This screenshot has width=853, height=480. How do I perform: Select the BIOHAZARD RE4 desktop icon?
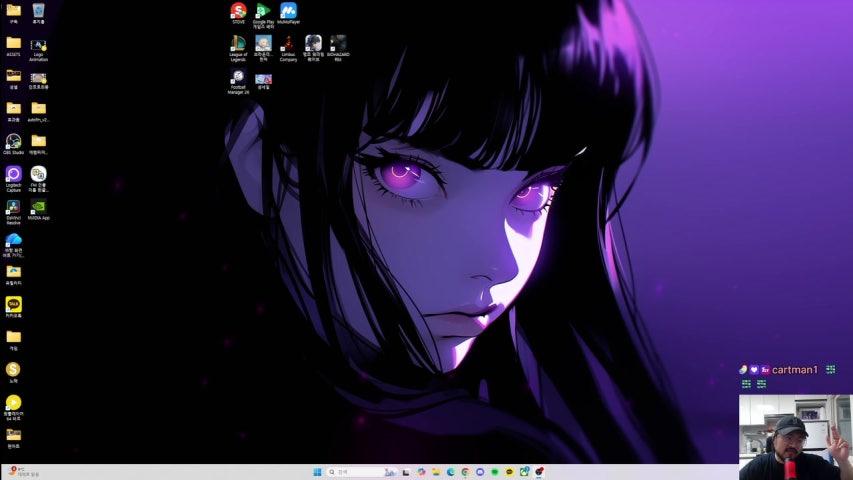point(338,44)
